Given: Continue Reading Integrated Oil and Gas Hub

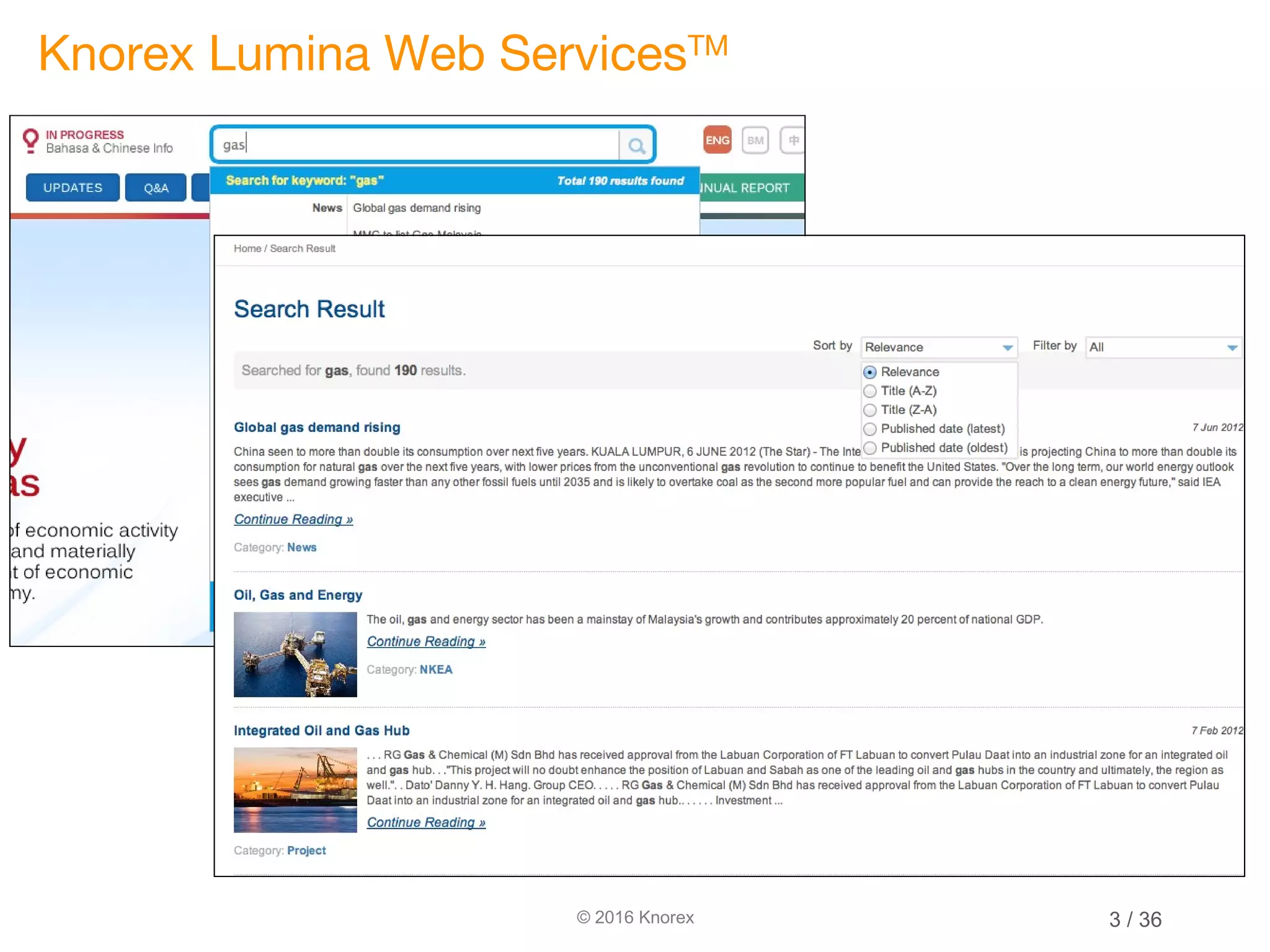Looking at the screenshot, I should coord(426,822).
